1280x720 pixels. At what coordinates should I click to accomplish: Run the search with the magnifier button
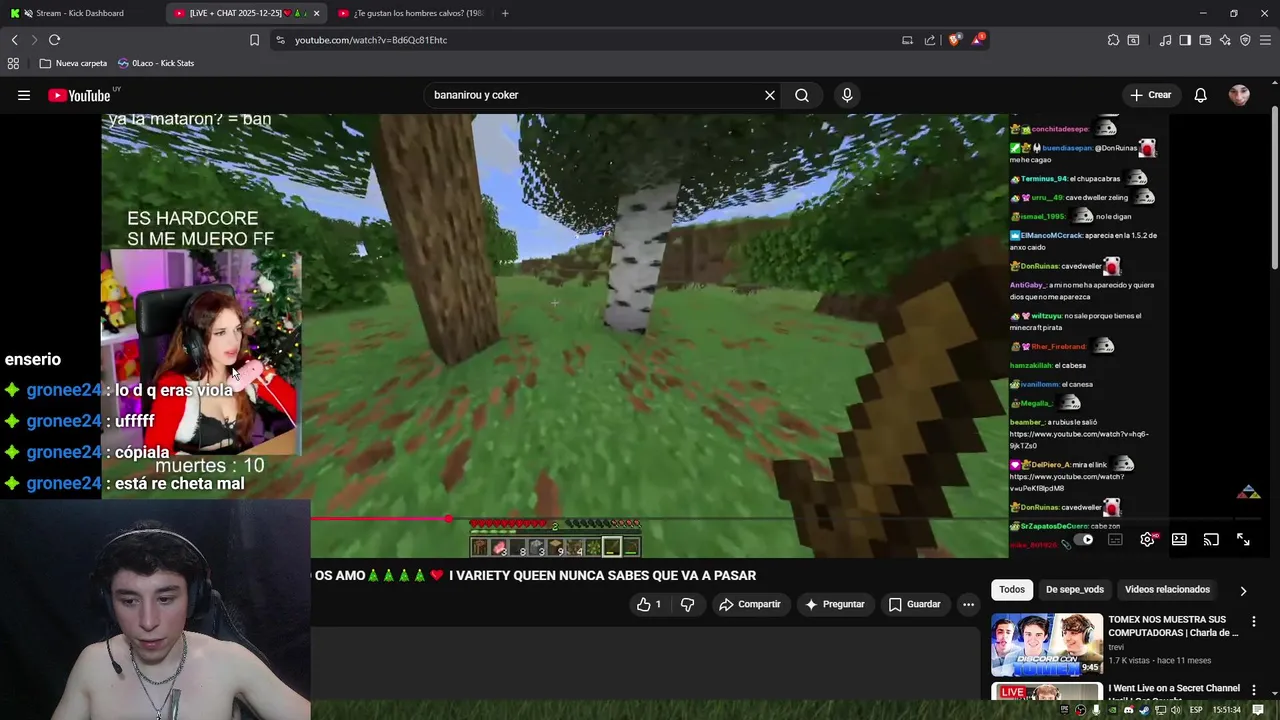tap(802, 95)
